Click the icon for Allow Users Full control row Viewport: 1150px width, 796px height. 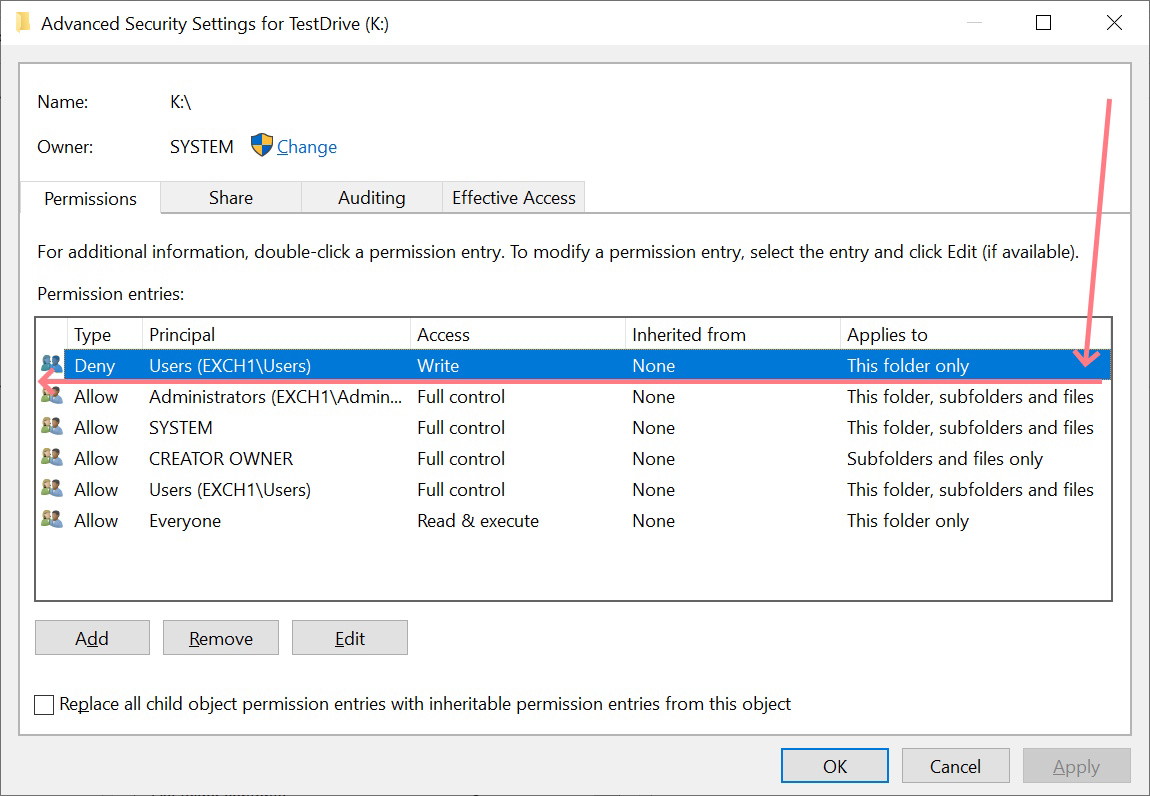[51, 490]
